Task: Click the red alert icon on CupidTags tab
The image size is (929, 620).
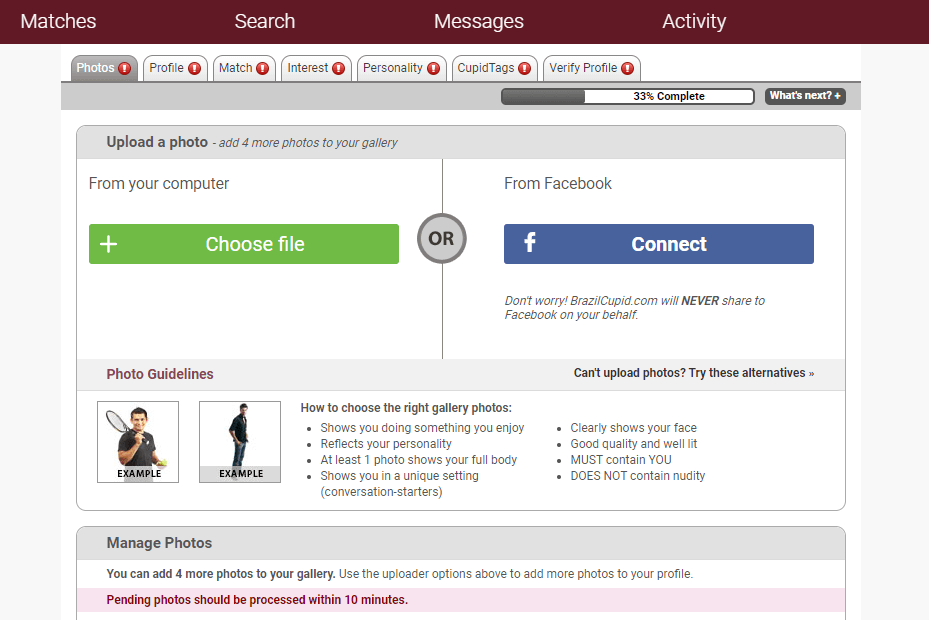Action: point(525,69)
